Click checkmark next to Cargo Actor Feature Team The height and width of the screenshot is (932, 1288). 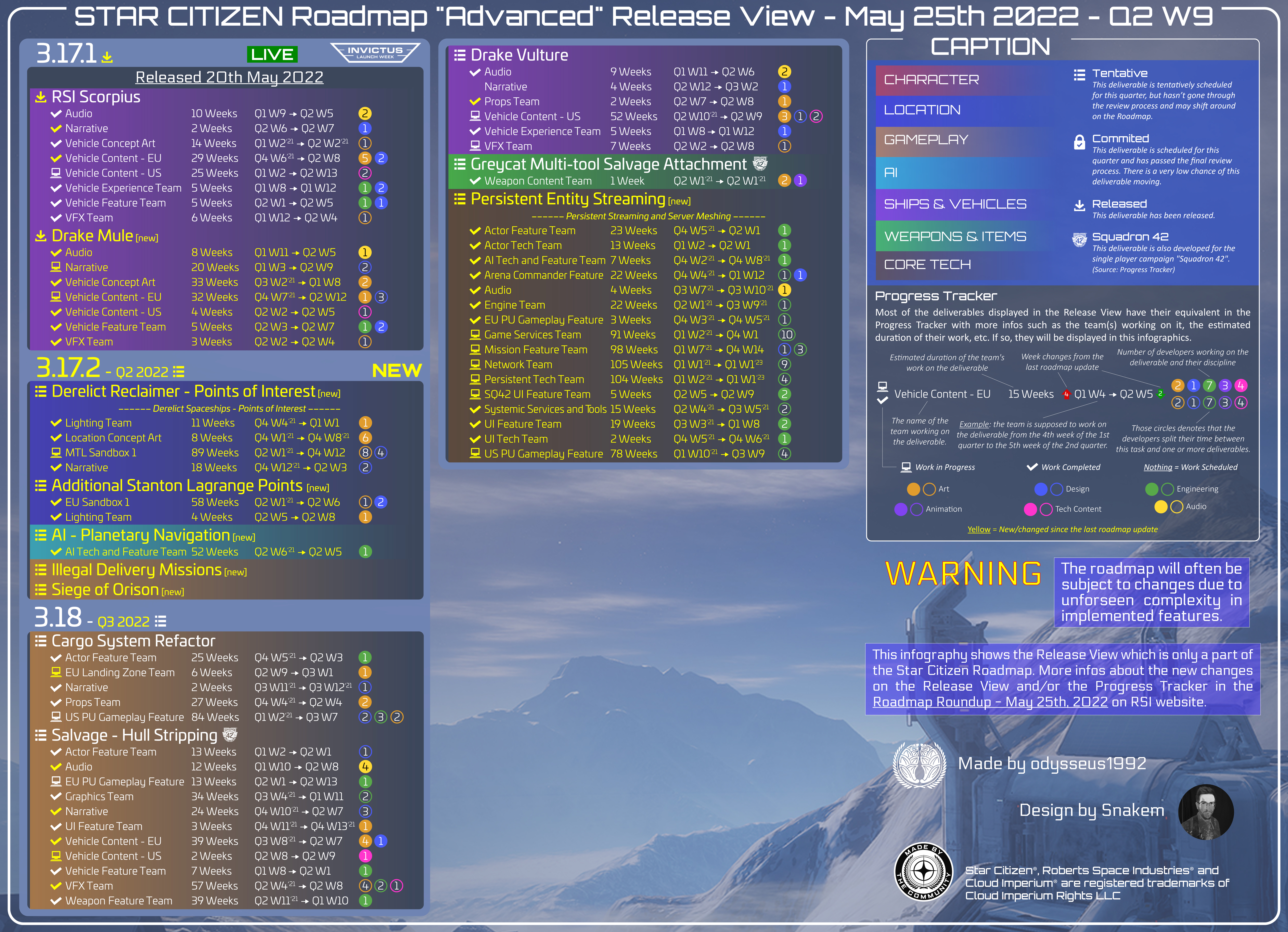pos(56,658)
